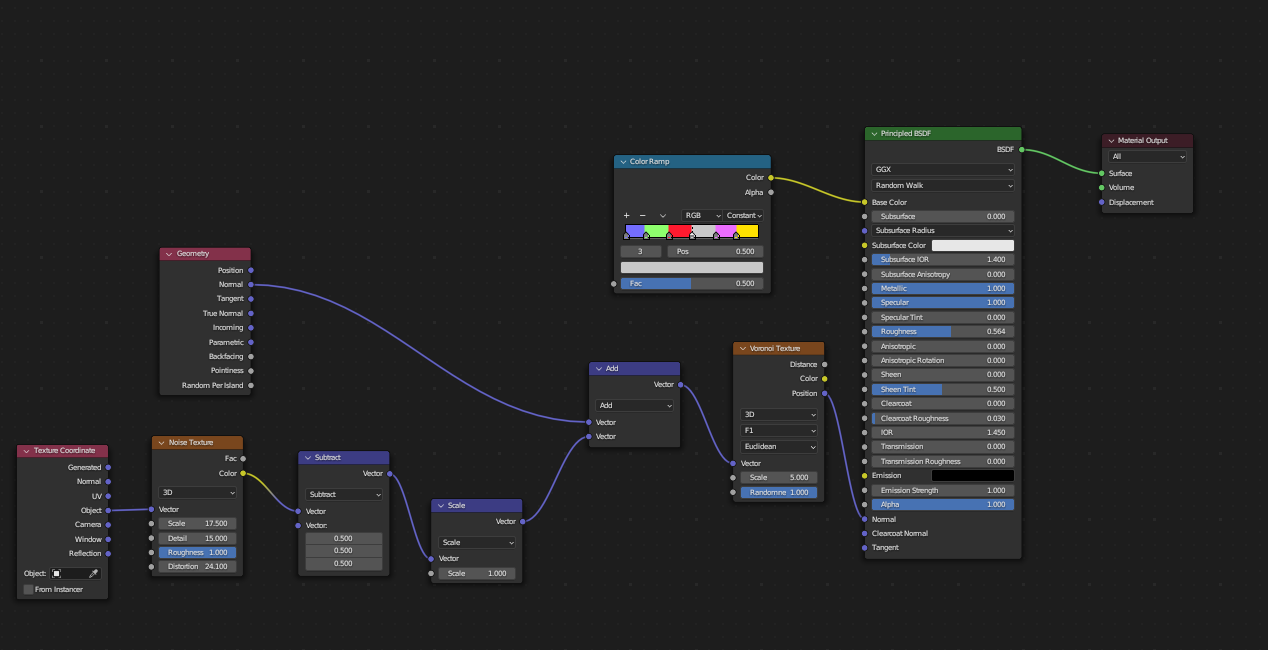Viewport: 1268px width, 650px height.
Task: Click the Color Ramp Pos 0.500 field
Action: [x=716, y=251]
